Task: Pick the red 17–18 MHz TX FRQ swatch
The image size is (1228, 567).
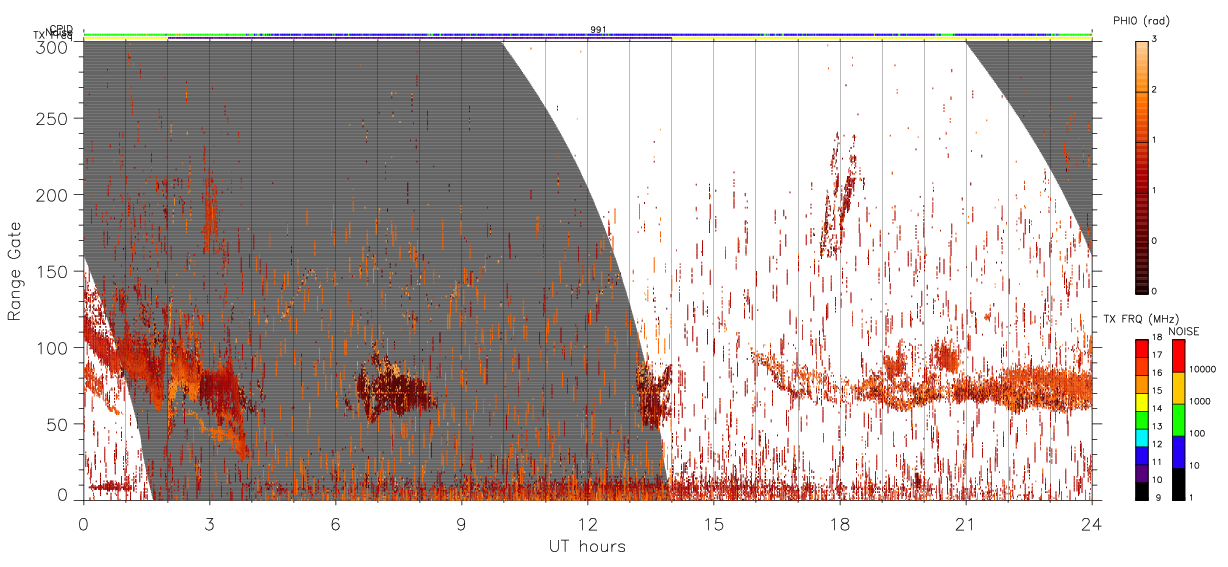Action: (x=1141, y=348)
